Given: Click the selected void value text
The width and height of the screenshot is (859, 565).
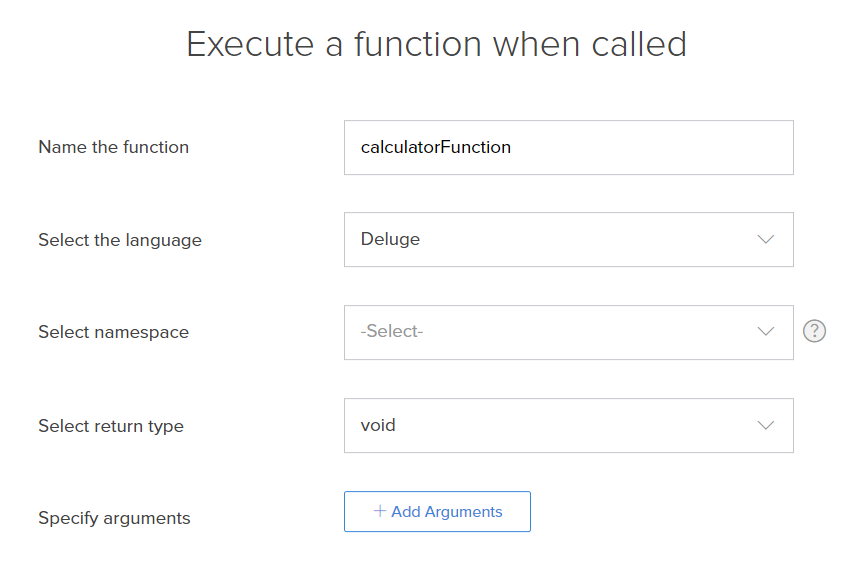Looking at the screenshot, I should click(378, 425).
